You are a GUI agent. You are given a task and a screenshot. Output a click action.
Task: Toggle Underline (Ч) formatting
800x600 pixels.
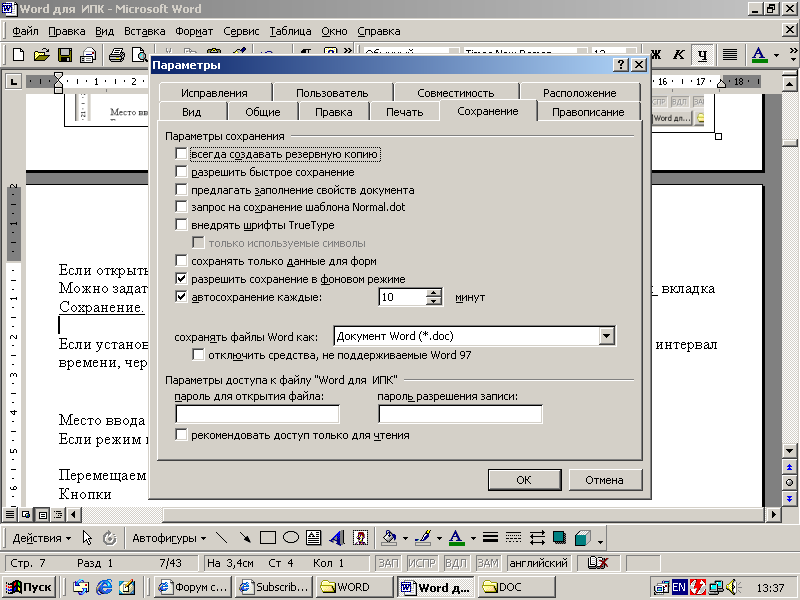pos(703,55)
